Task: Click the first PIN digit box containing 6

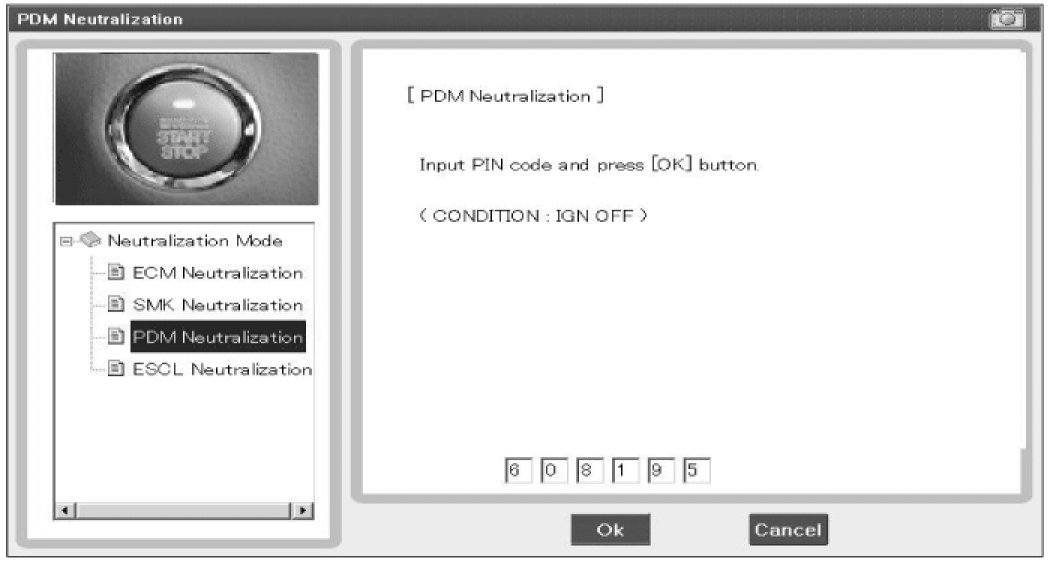Action: click(x=517, y=471)
